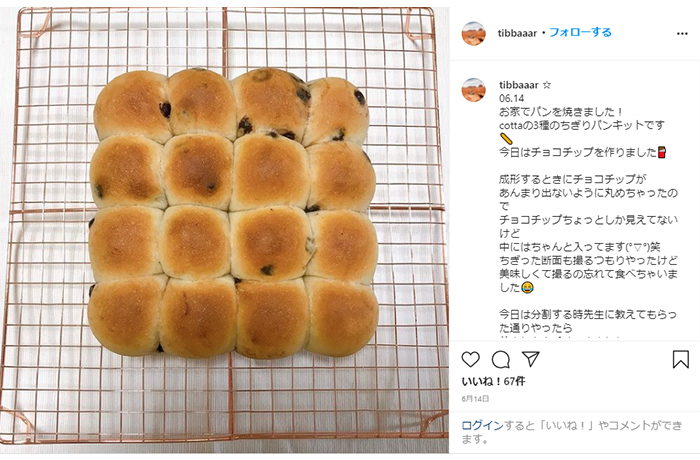Follow tibbaaar via フォローする link
Screen dimensions: 700x460
click(x=580, y=33)
